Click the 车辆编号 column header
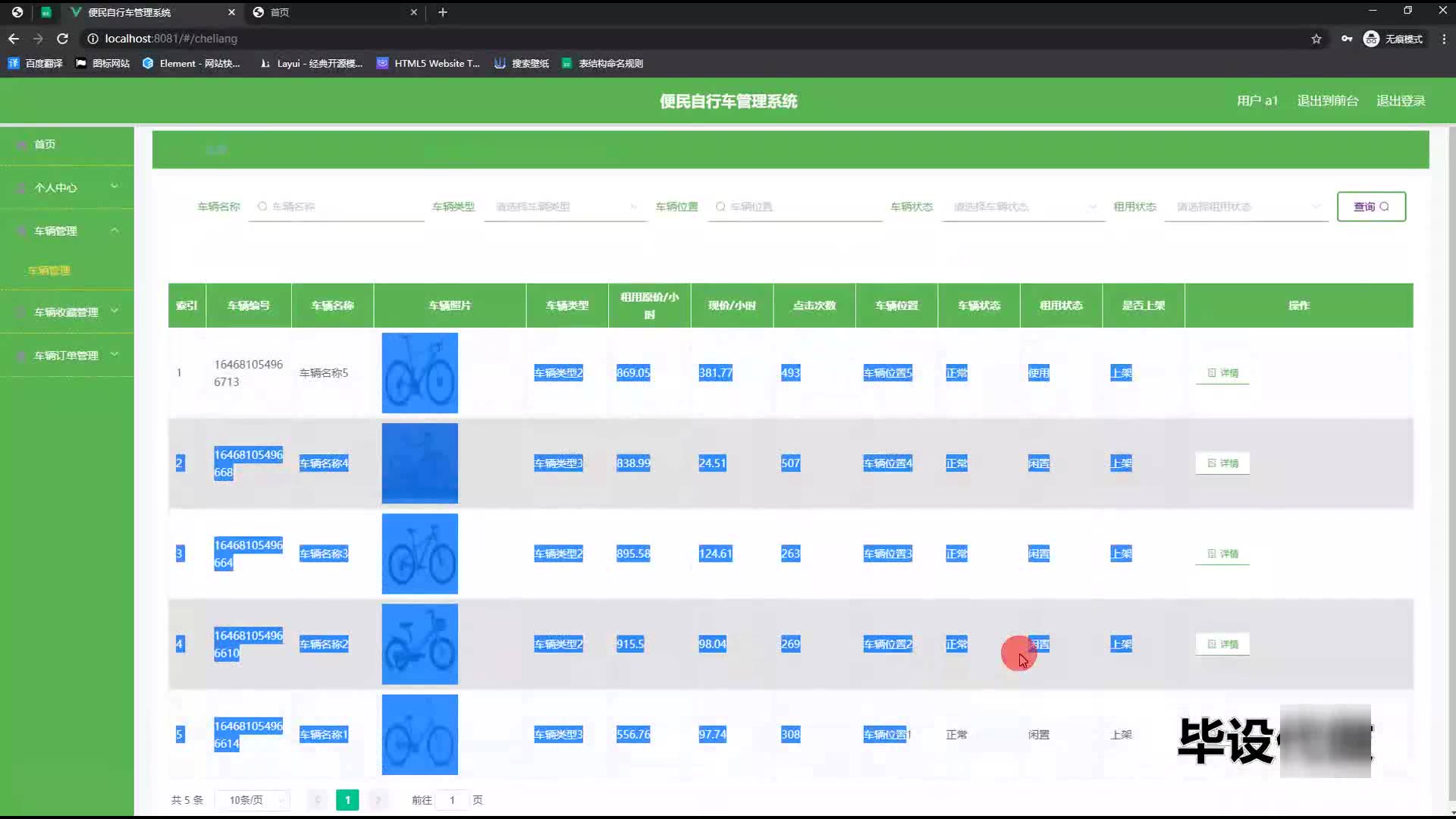1456x819 pixels. (249, 306)
